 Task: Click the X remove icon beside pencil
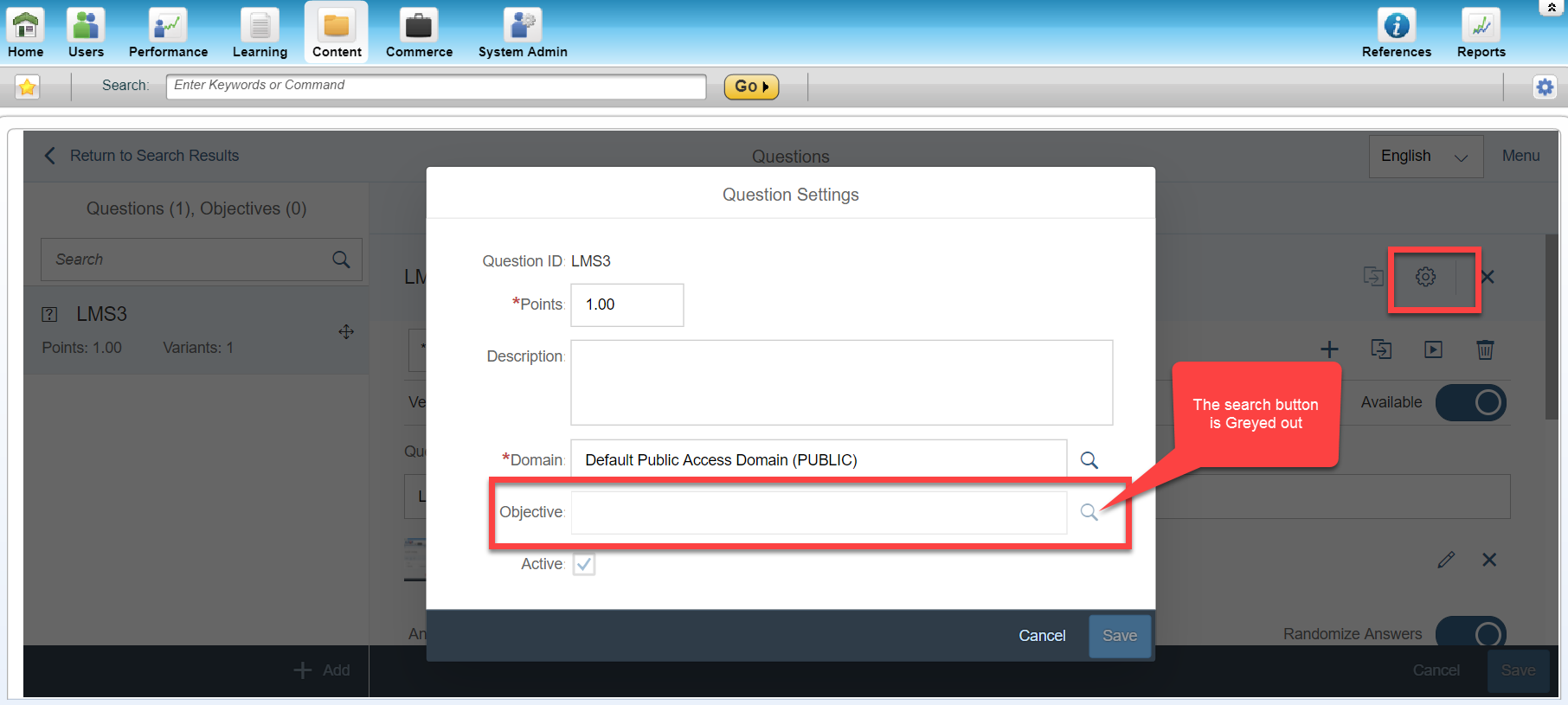click(x=1489, y=560)
